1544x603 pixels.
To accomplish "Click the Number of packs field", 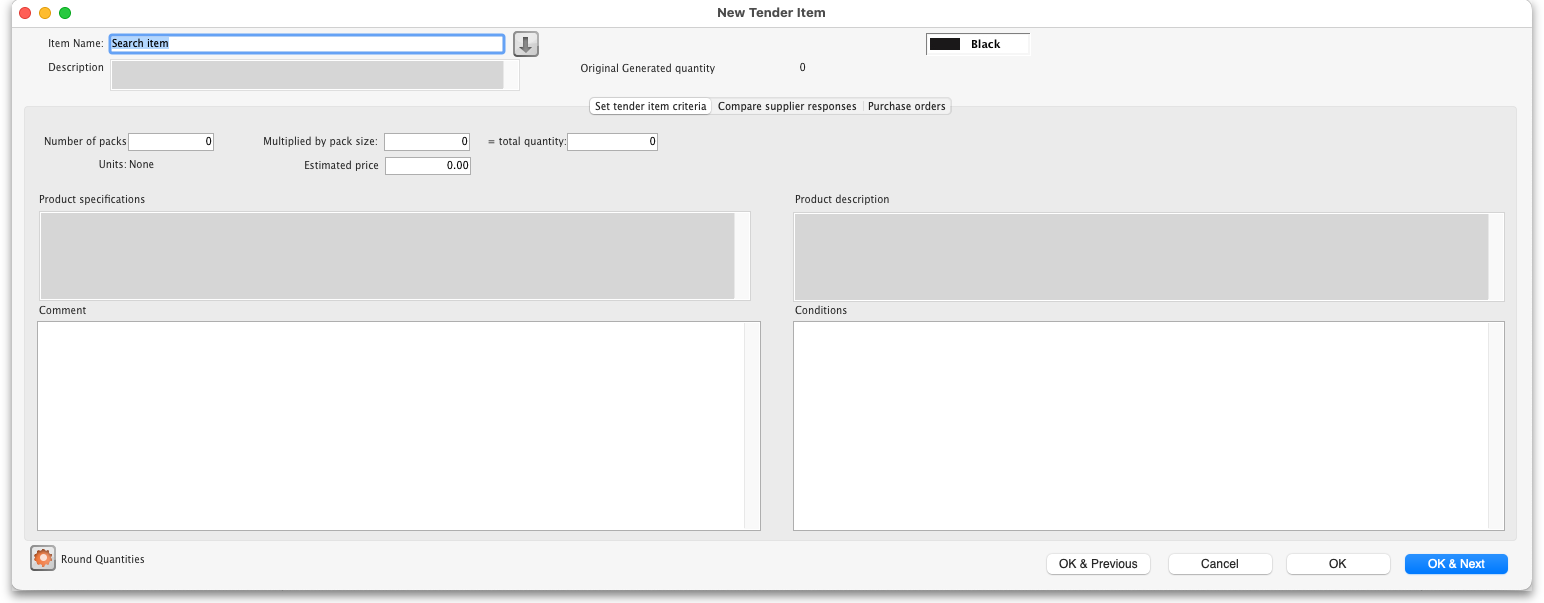I will pyautogui.click(x=171, y=142).
